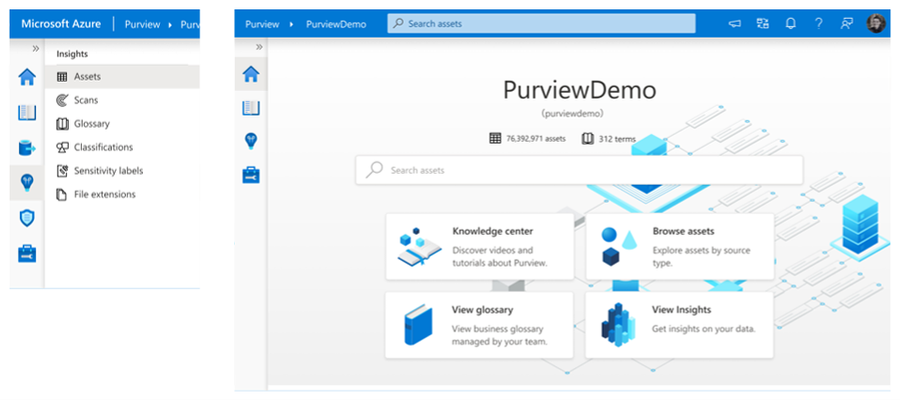Open Knowledge center card
The width and height of the screenshot is (900, 400).
[479, 247]
